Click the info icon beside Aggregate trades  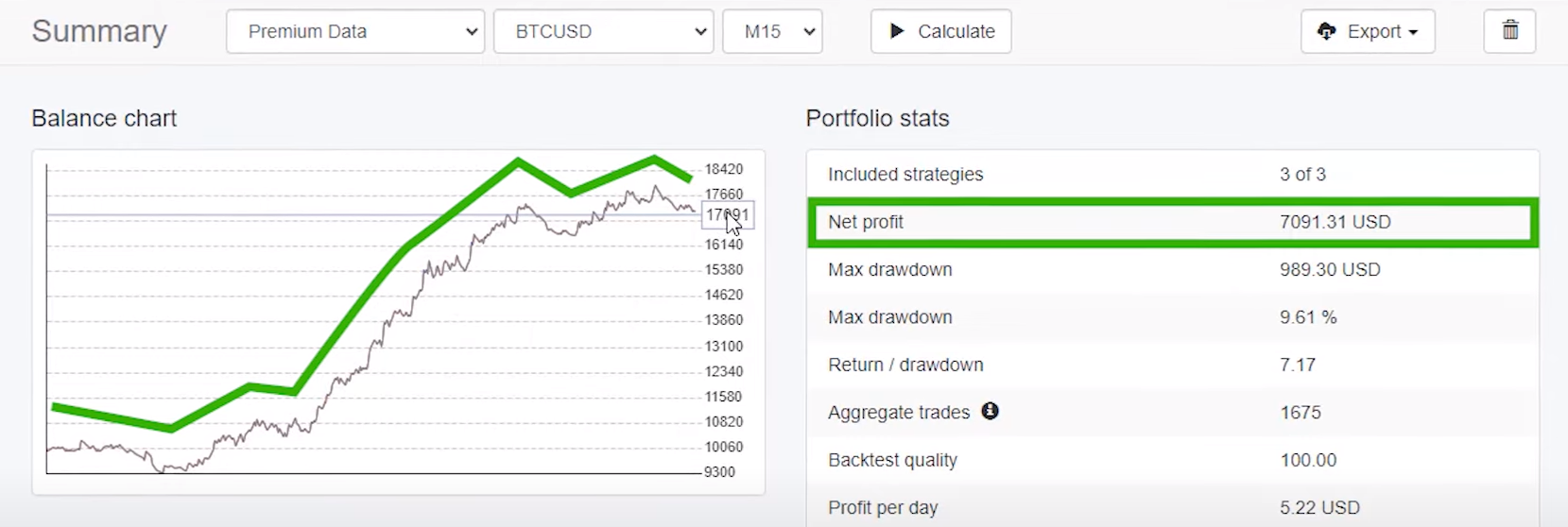[x=990, y=411]
